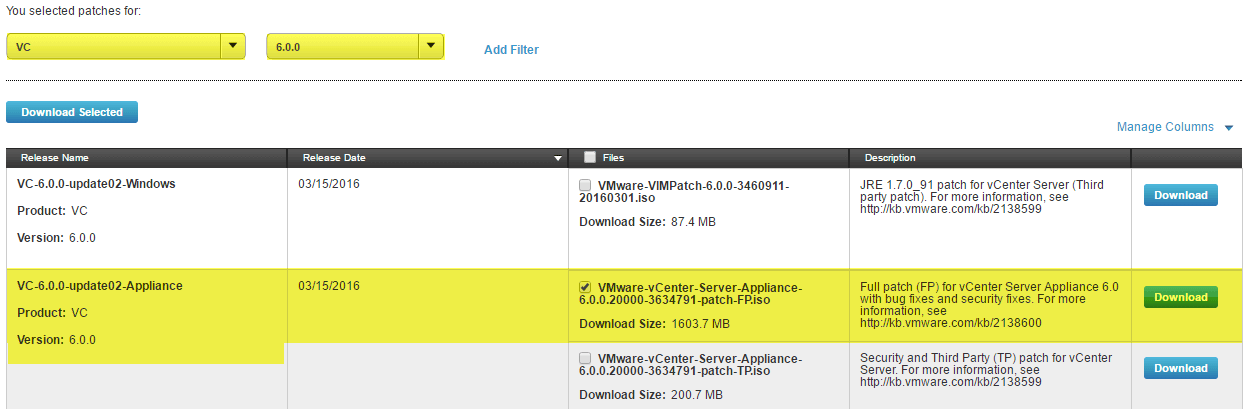The height and width of the screenshot is (409, 1249).
Task: Click the Release Name column header
Action: [147, 158]
